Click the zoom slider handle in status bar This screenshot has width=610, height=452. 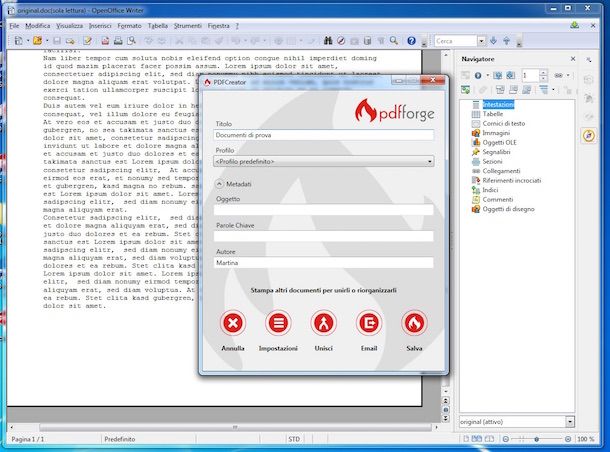(x=536, y=439)
